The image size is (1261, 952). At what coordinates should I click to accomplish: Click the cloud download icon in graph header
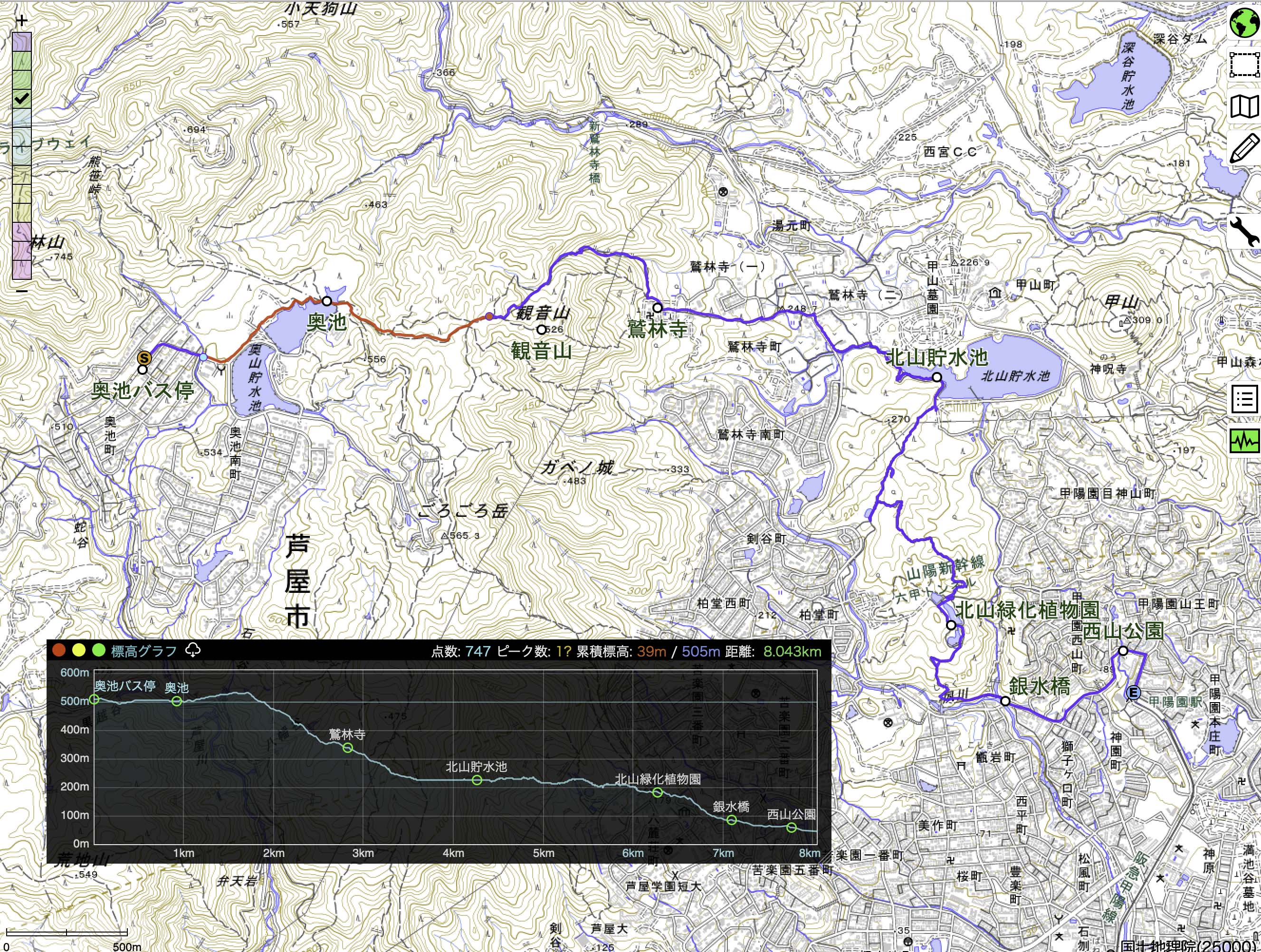[193, 650]
